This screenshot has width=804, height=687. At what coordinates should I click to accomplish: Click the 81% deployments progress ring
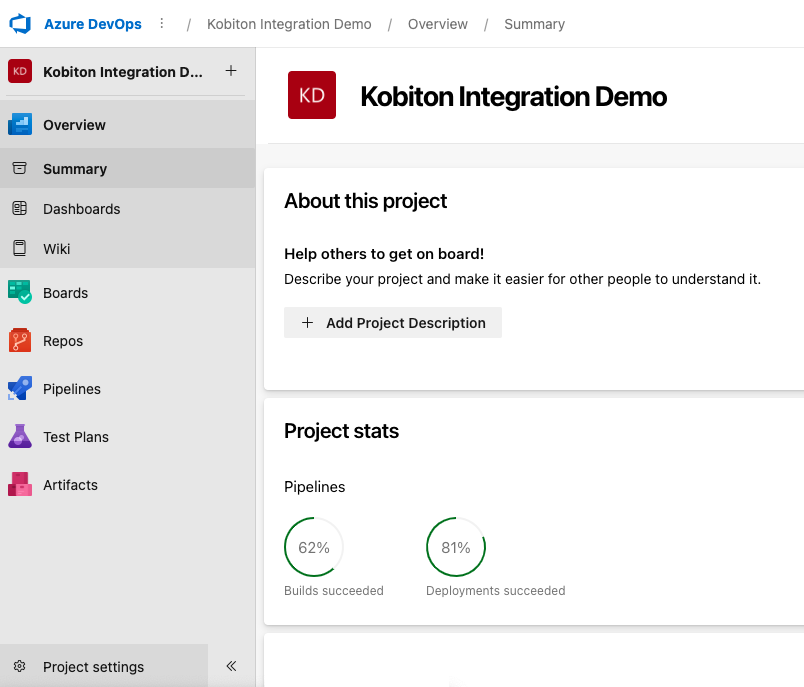tap(456, 547)
